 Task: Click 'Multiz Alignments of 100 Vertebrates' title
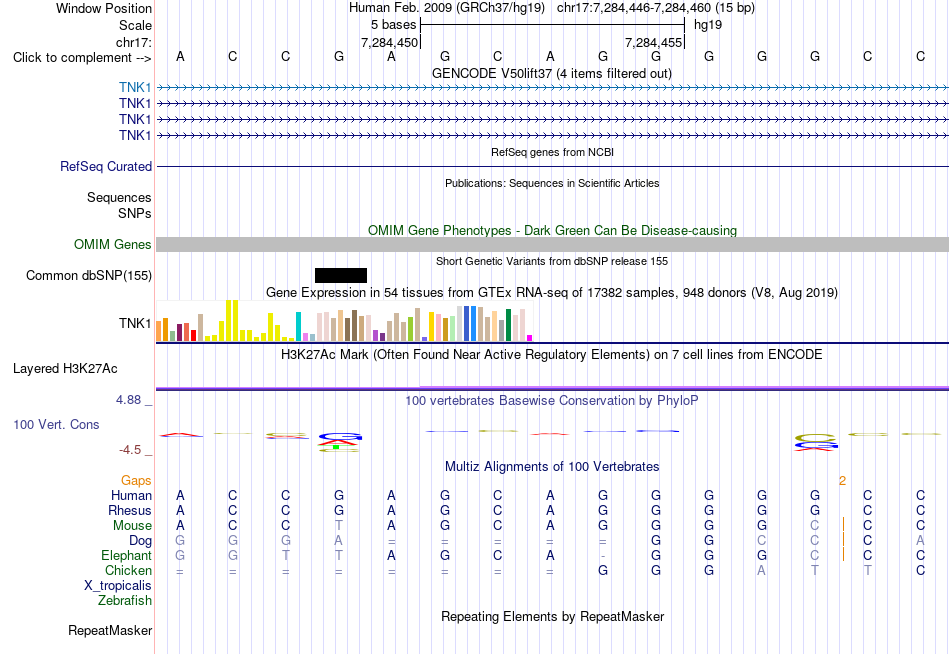coord(552,467)
